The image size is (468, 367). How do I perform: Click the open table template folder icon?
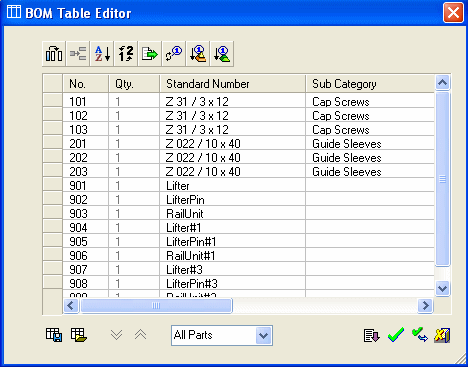click(79, 335)
